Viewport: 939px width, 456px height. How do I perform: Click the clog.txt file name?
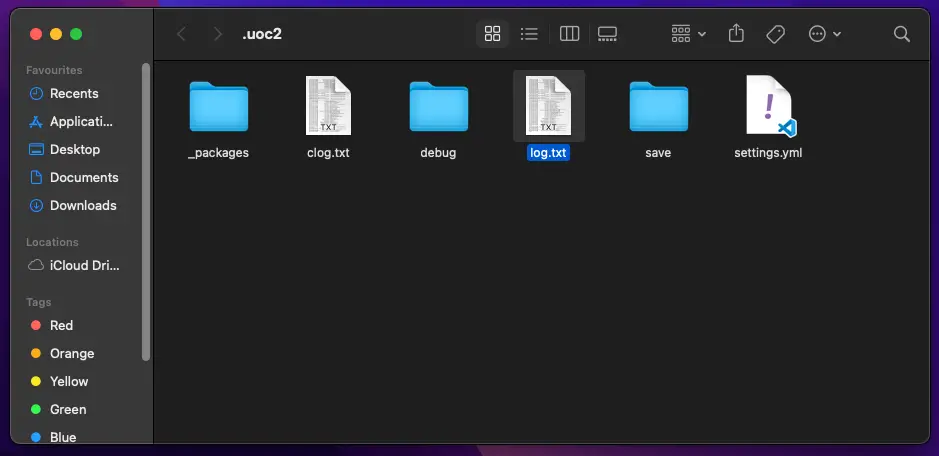pos(328,153)
